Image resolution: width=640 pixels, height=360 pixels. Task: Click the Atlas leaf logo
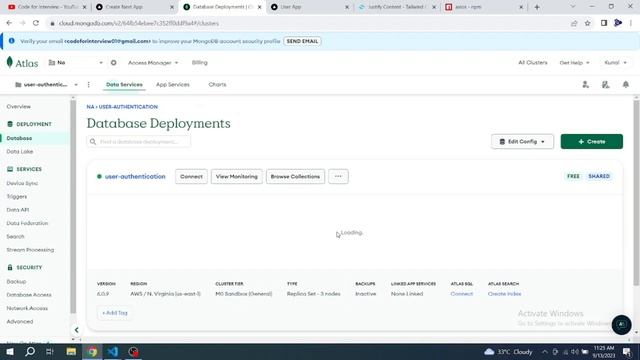[x=10, y=62]
